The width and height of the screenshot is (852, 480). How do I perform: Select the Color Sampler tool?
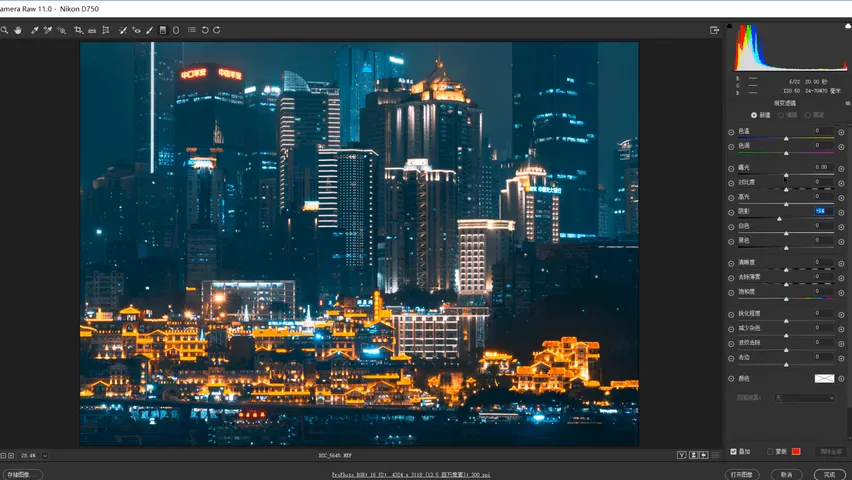tap(48, 30)
